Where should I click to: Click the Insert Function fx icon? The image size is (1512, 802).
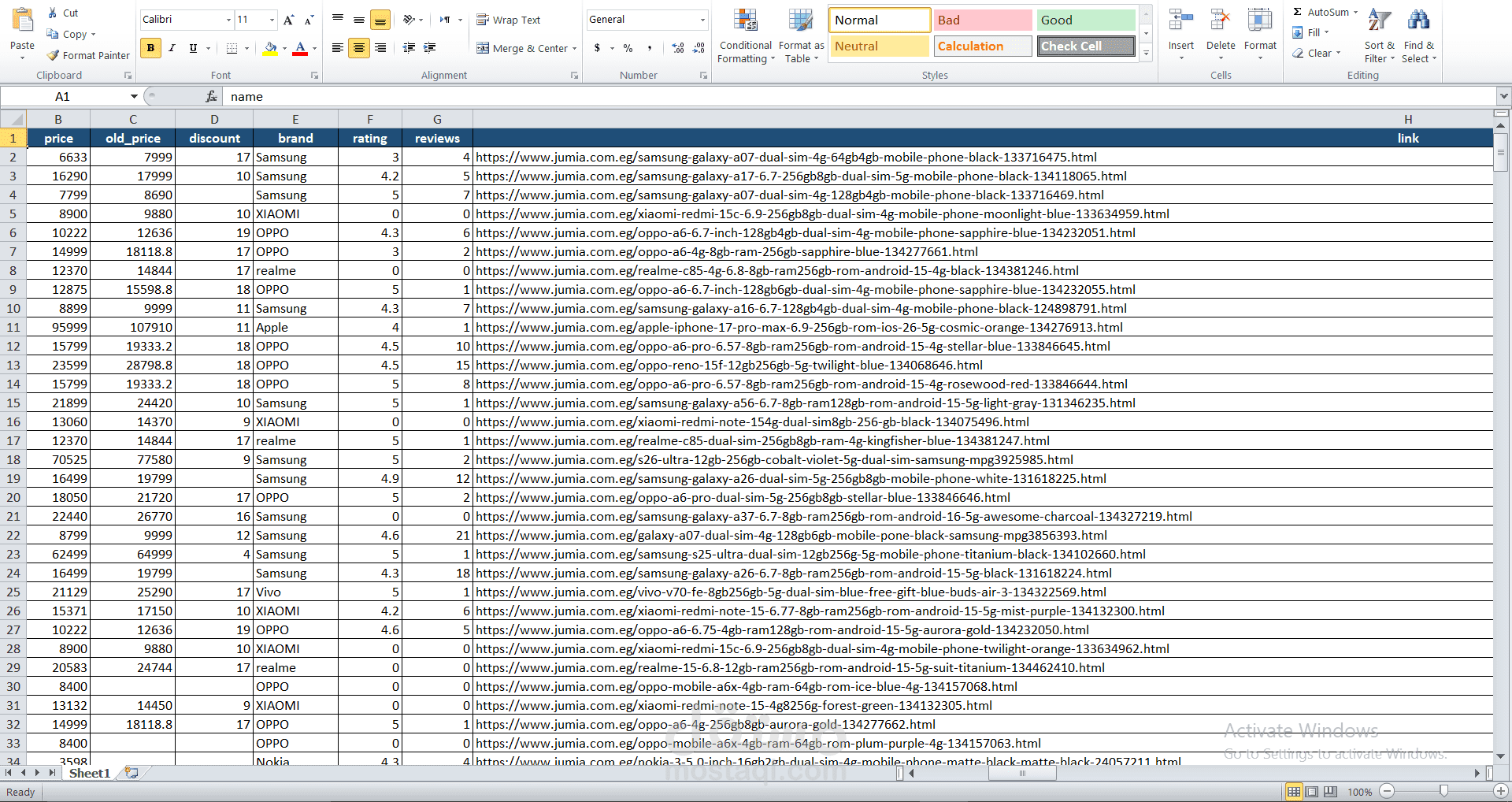pyautogui.click(x=211, y=96)
